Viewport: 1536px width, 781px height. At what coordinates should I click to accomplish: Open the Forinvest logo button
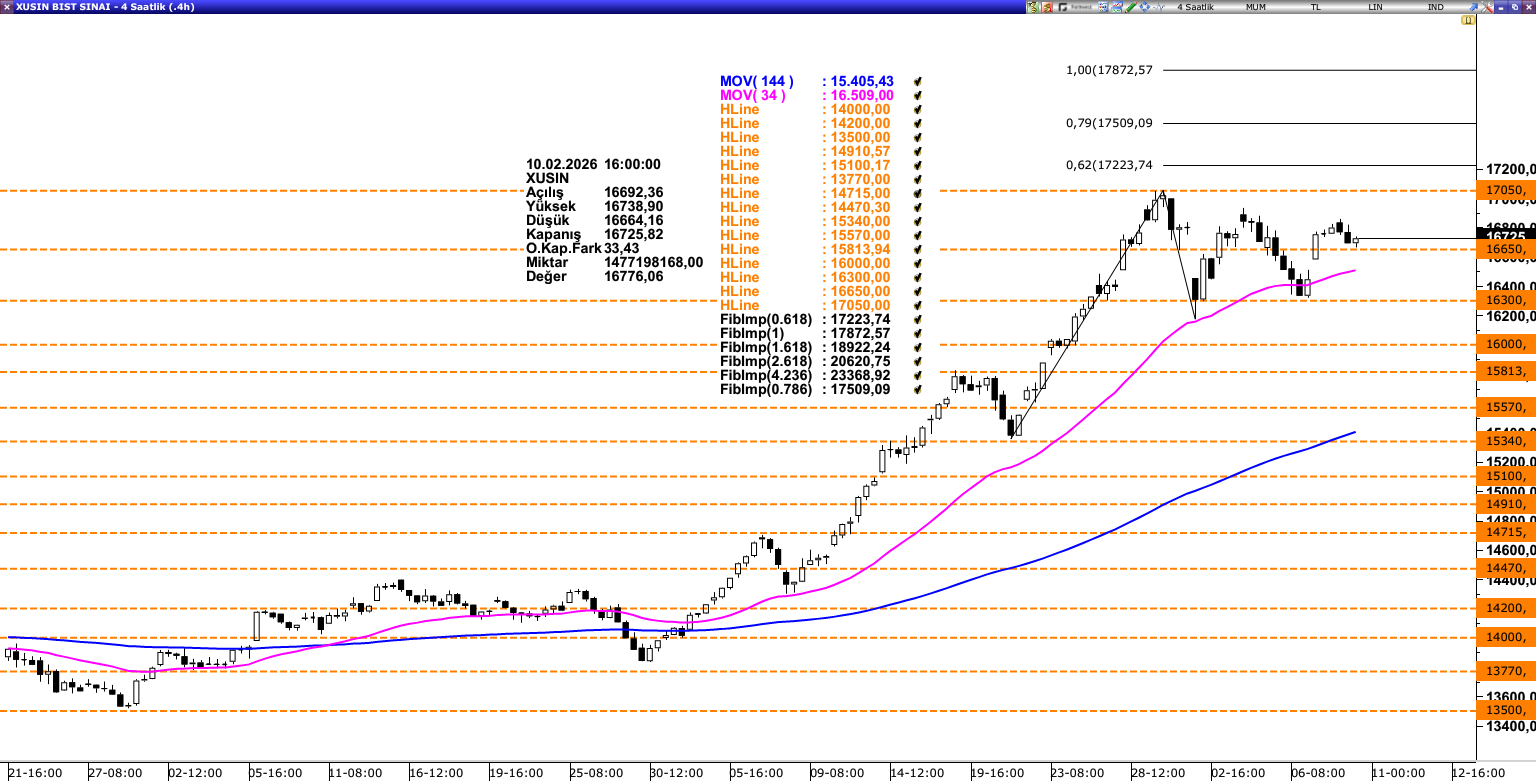point(1075,7)
